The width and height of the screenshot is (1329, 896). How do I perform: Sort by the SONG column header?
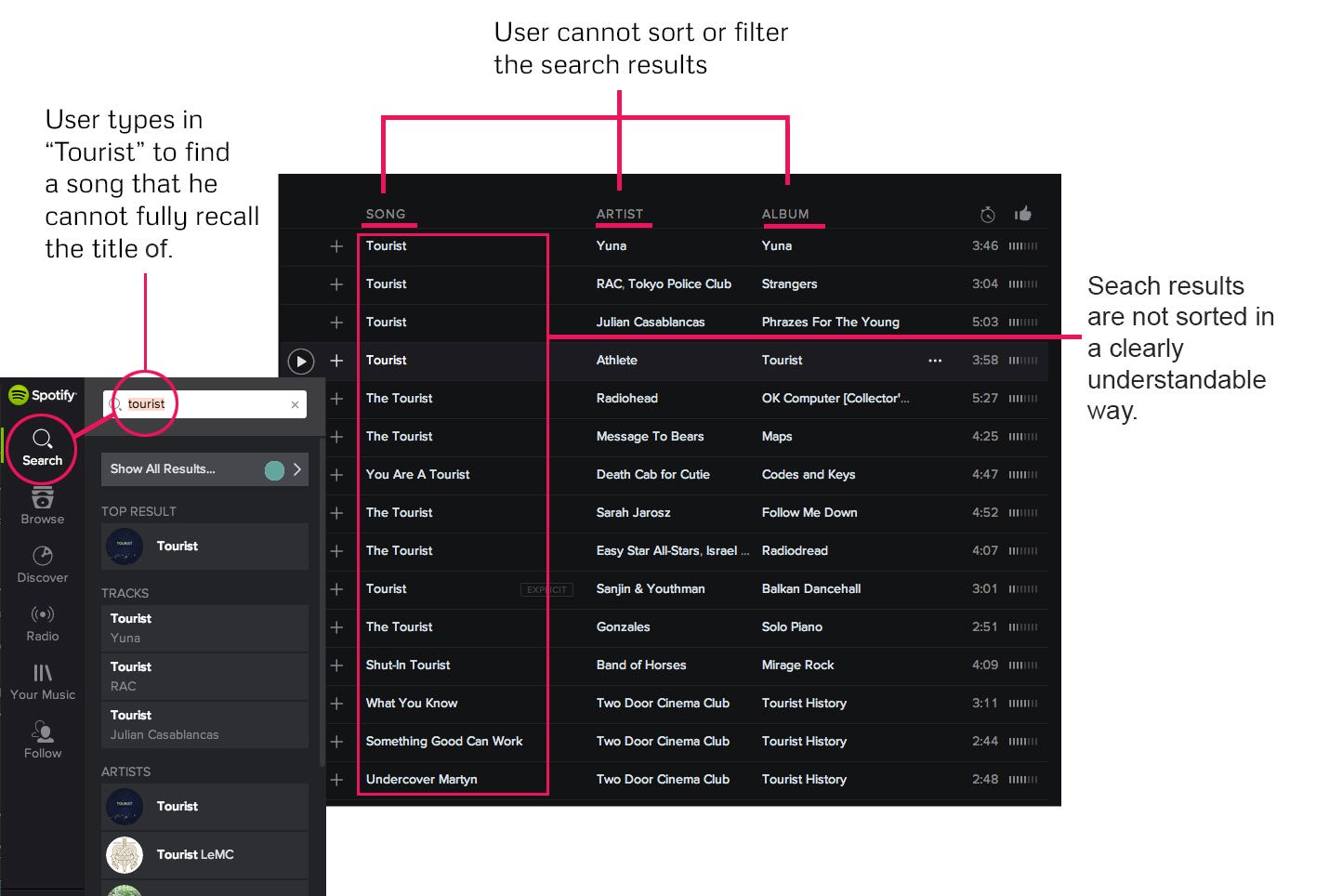tap(386, 214)
